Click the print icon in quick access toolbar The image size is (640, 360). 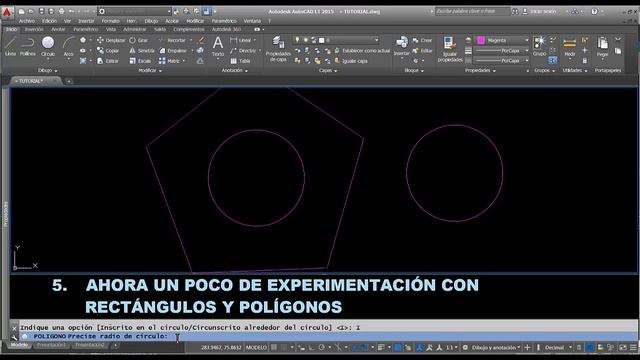coord(61,11)
